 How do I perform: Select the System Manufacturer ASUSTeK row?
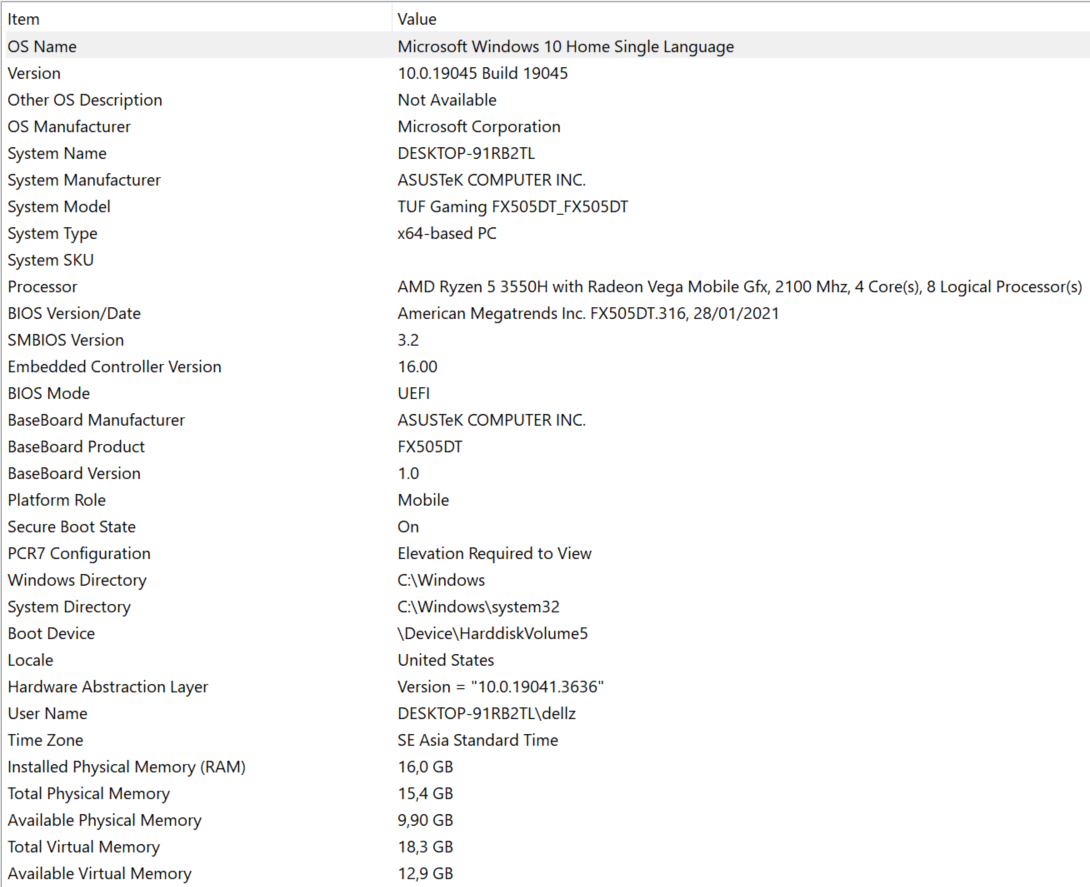point(200,180)
